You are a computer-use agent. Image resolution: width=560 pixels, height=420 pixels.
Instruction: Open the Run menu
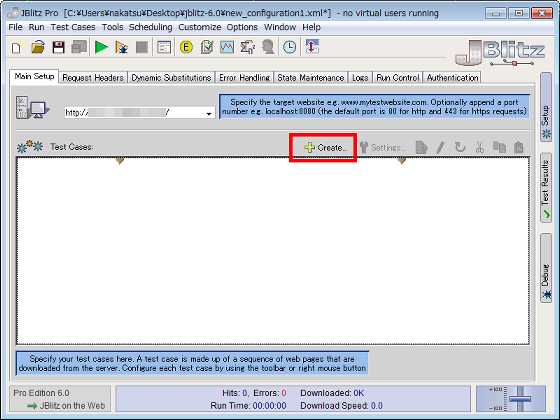[x=36, y=27]
